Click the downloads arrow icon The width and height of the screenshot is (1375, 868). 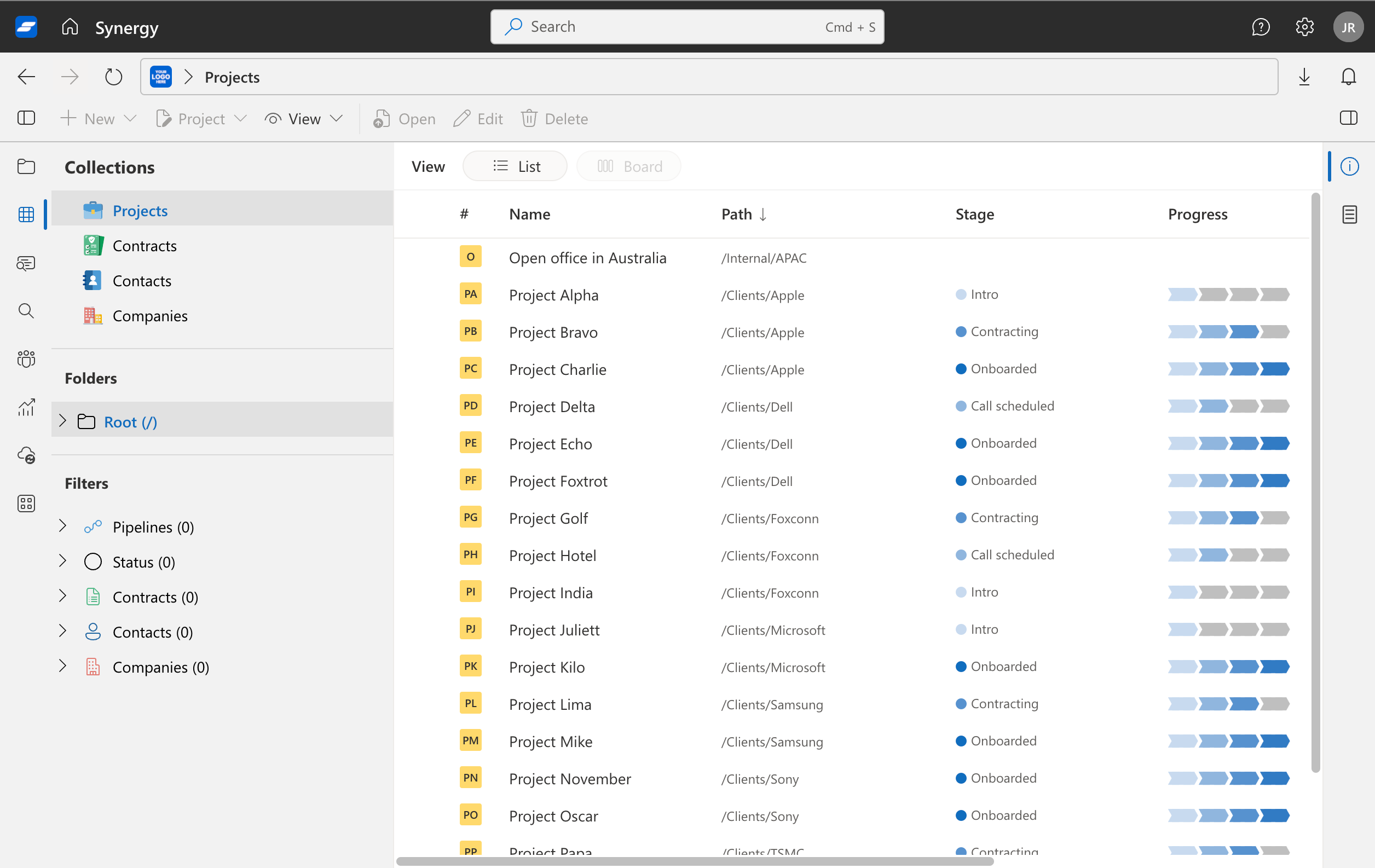1304,77
